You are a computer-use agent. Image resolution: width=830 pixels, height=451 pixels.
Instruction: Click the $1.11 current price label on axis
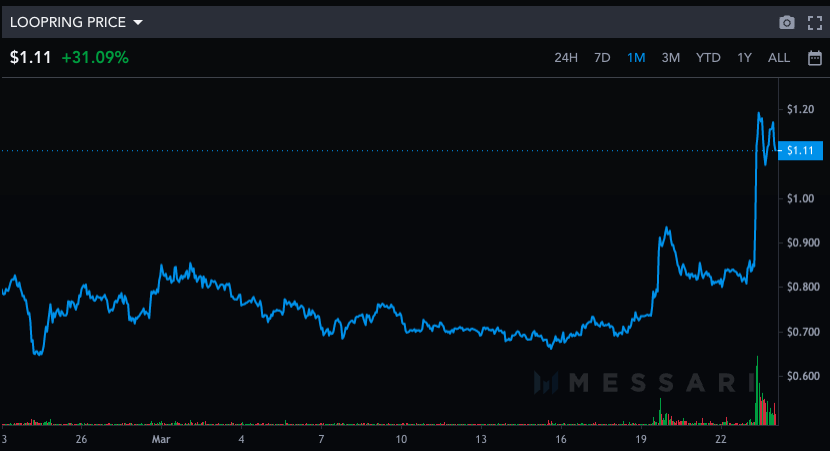800,150
